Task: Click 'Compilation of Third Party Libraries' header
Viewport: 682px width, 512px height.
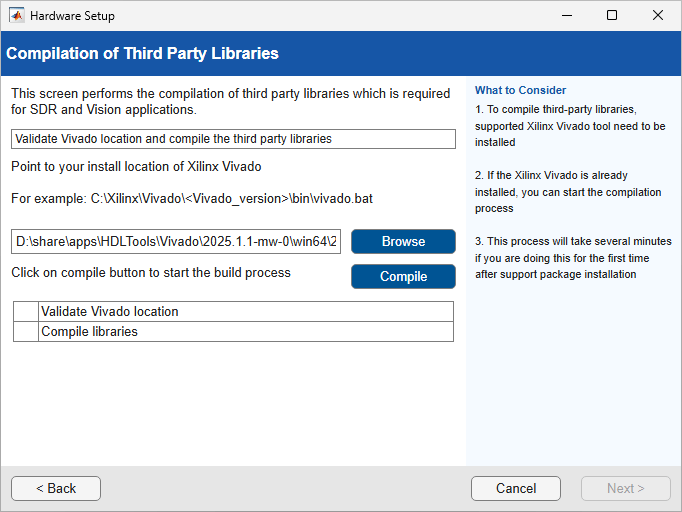Action: click(142, 53)
